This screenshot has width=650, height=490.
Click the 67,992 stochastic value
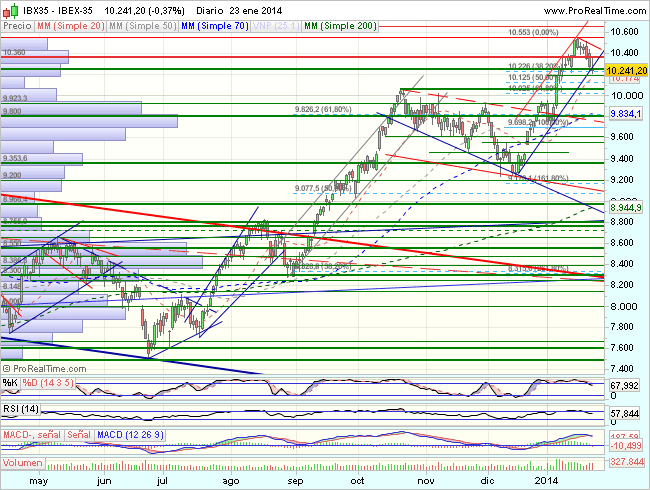[624, 386]
